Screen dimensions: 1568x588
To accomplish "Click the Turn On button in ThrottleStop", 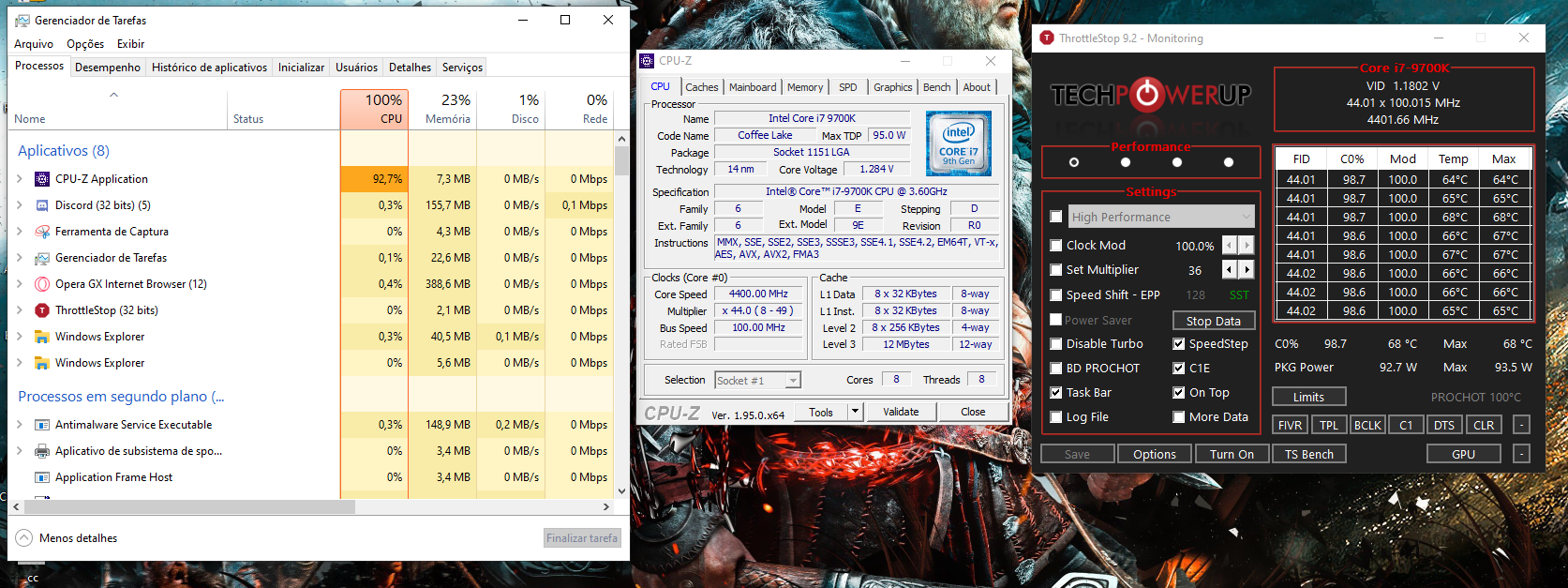I will click(x=1232, y=454).
